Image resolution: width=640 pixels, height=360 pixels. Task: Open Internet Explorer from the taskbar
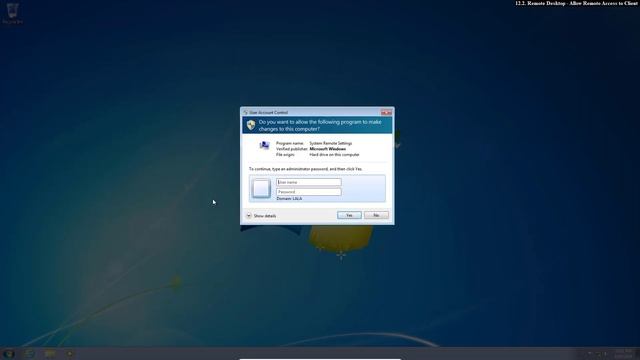29,353
